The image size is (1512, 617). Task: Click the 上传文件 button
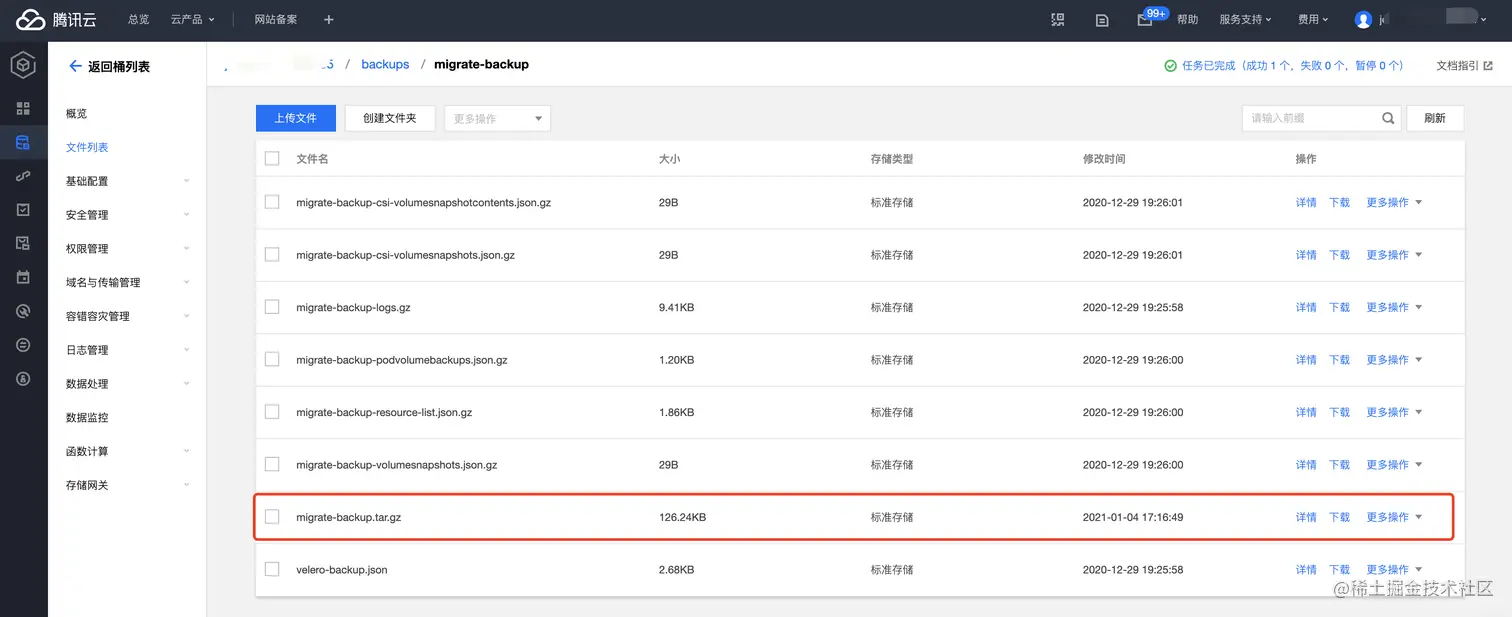tap(296, 118)
